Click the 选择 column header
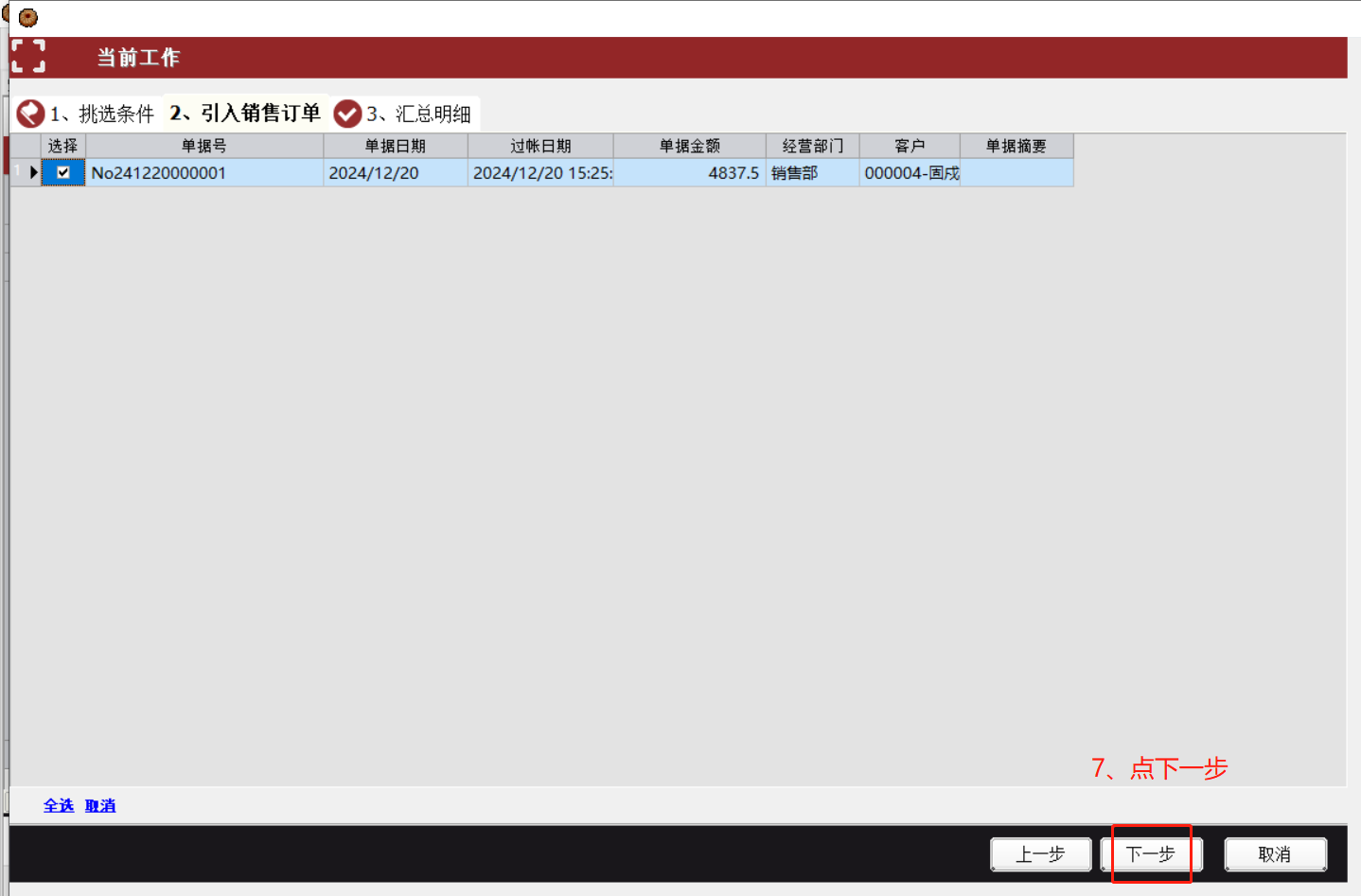The width and height of the screenshot is (1361, 896). 63,146
